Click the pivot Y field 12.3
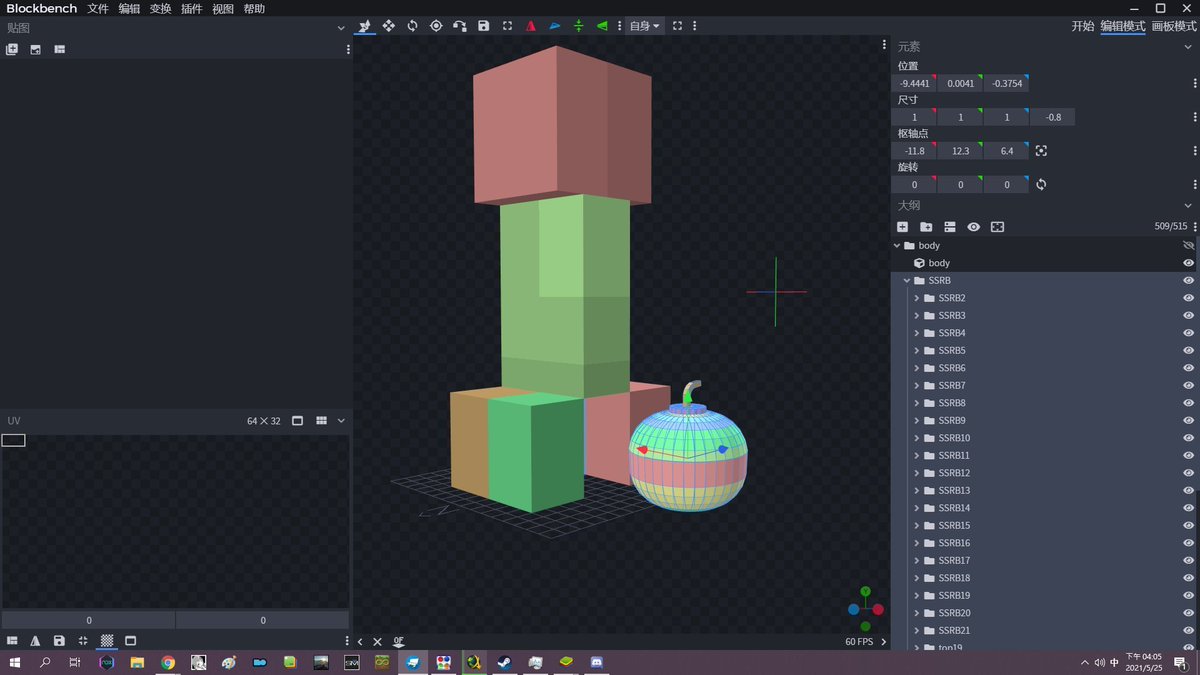Viewport: 1200px width, 675px height. (960, 151)
